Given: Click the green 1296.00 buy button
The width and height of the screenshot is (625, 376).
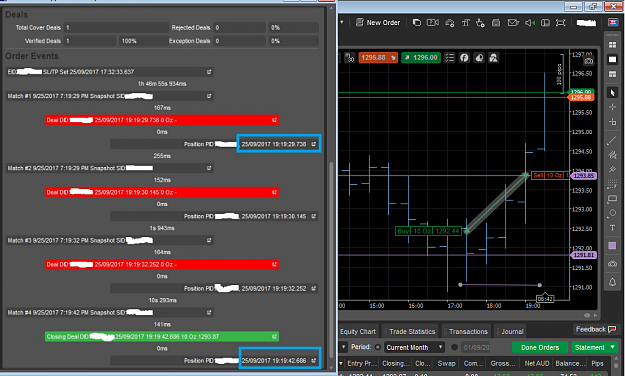Looking at the screenshot, I should tap(421, 58).
